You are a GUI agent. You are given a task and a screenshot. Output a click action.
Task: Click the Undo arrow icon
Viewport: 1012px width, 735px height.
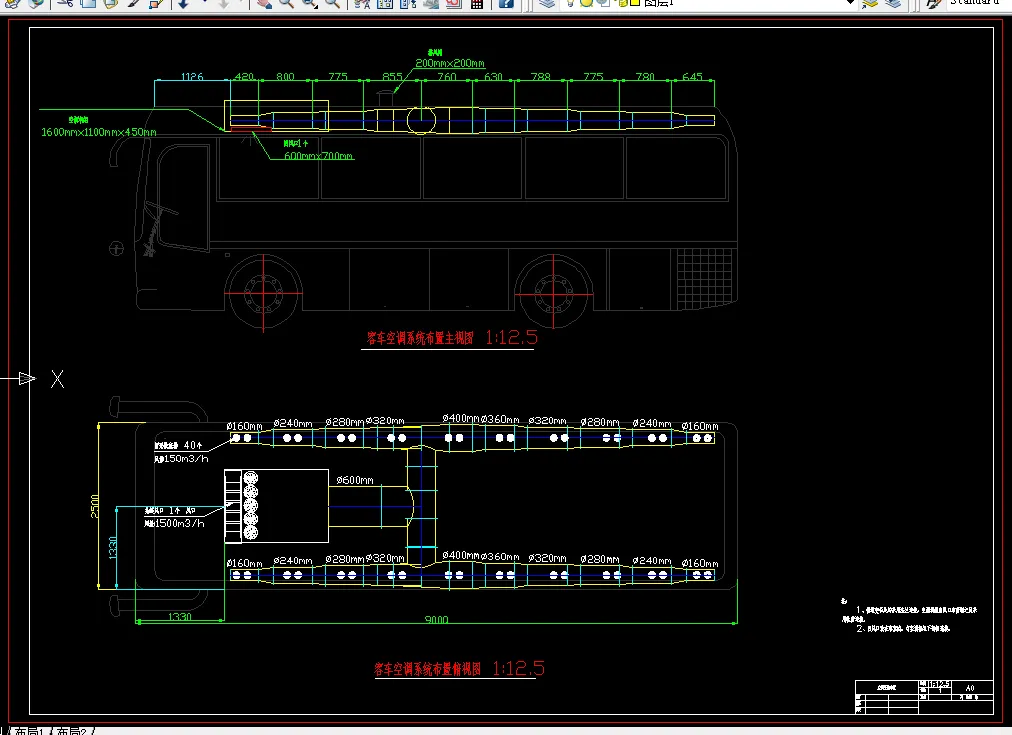pos(183,3)
